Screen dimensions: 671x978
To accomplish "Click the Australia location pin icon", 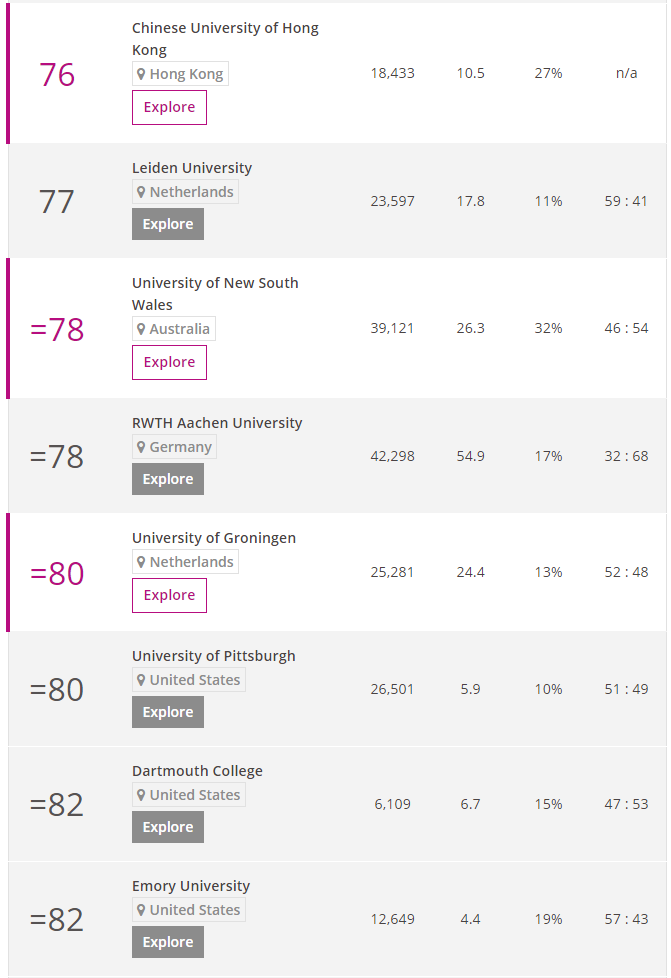I will (x=141, y=329).
